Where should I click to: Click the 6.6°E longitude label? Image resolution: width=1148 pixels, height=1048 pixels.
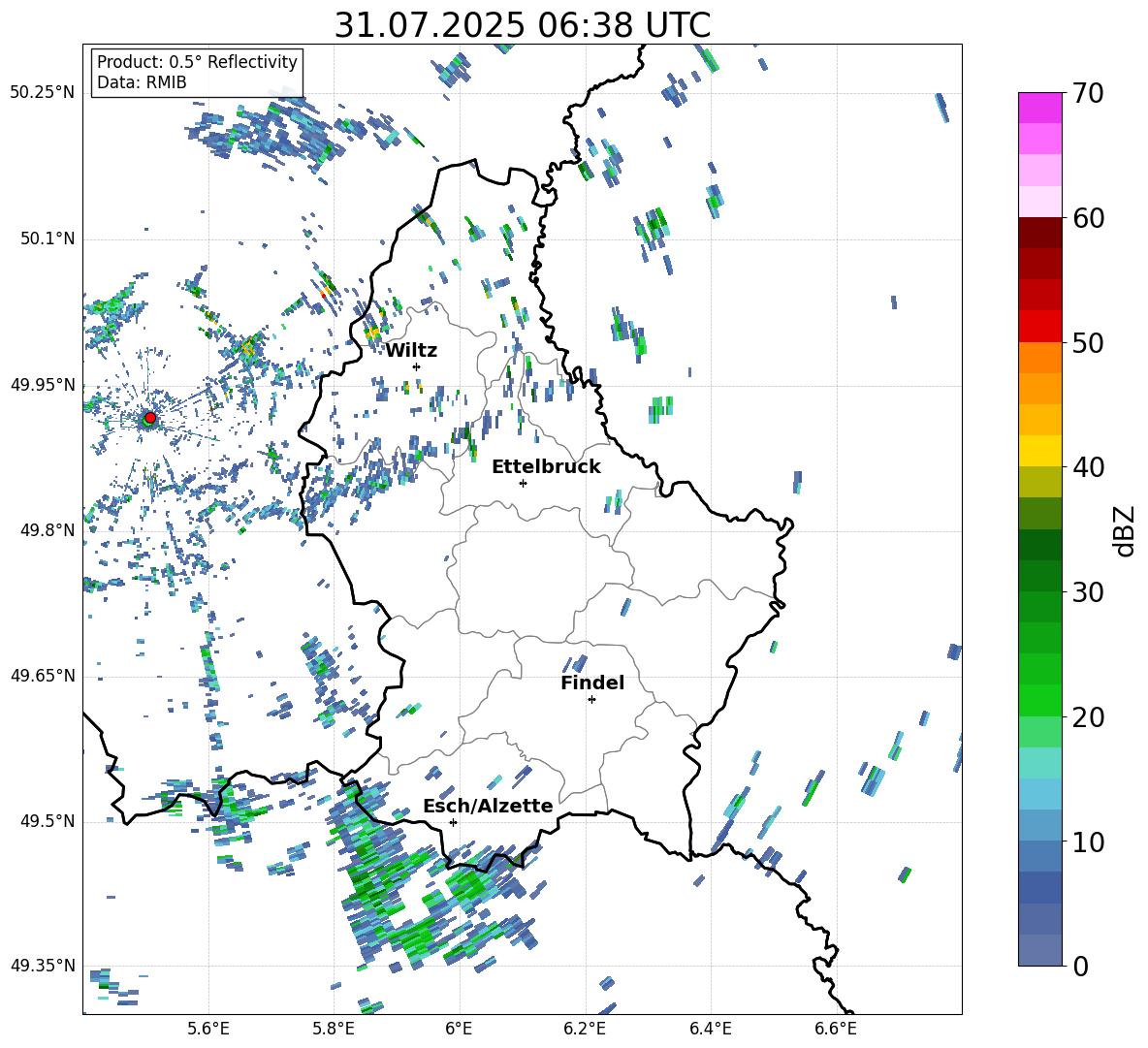tap(836, 1029)
